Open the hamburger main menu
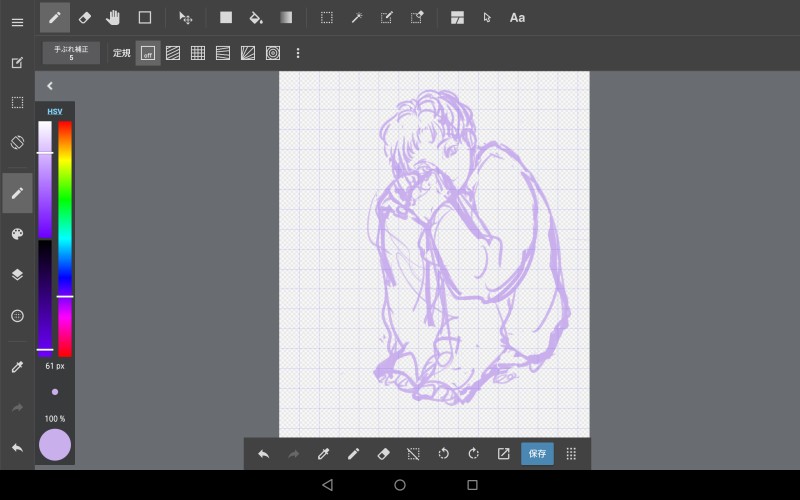Image resolution: width=800 pixels, height=500 pixels. click(x=17, y=22)
